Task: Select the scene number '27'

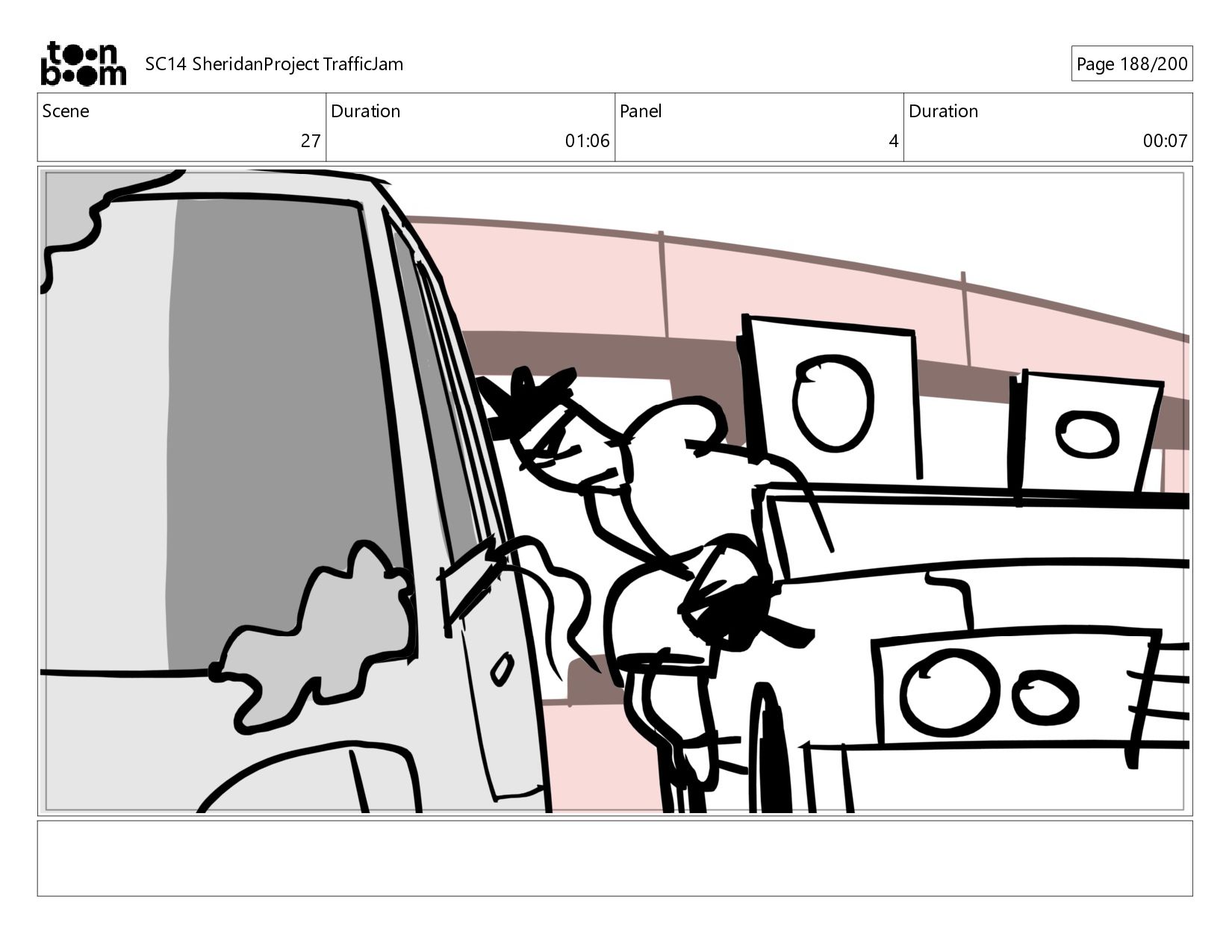Action: click(x=311, y=141)
